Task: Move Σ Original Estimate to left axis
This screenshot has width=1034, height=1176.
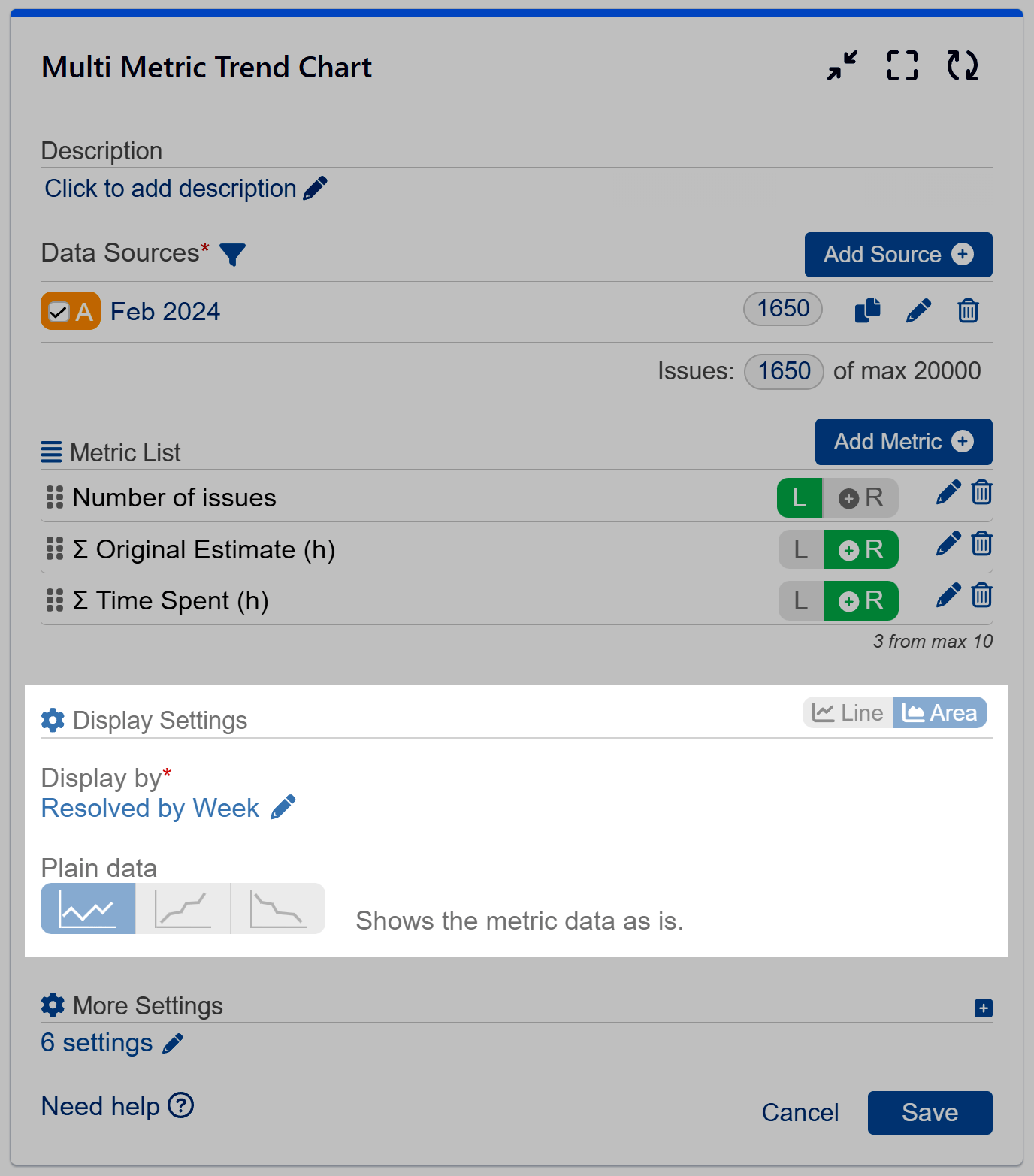Action: coord(800,549)
